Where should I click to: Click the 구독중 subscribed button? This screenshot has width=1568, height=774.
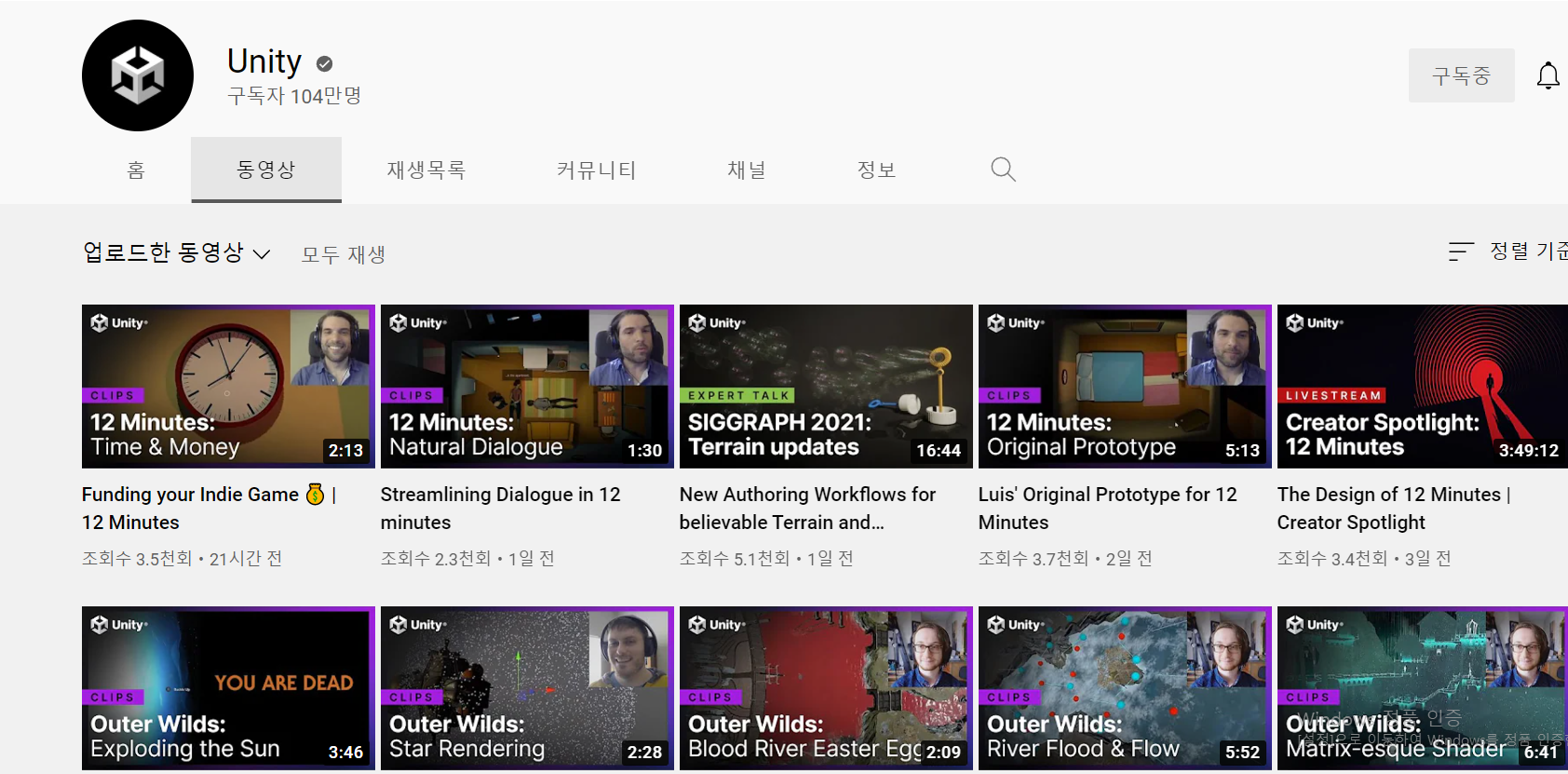tap(1461, 75)
